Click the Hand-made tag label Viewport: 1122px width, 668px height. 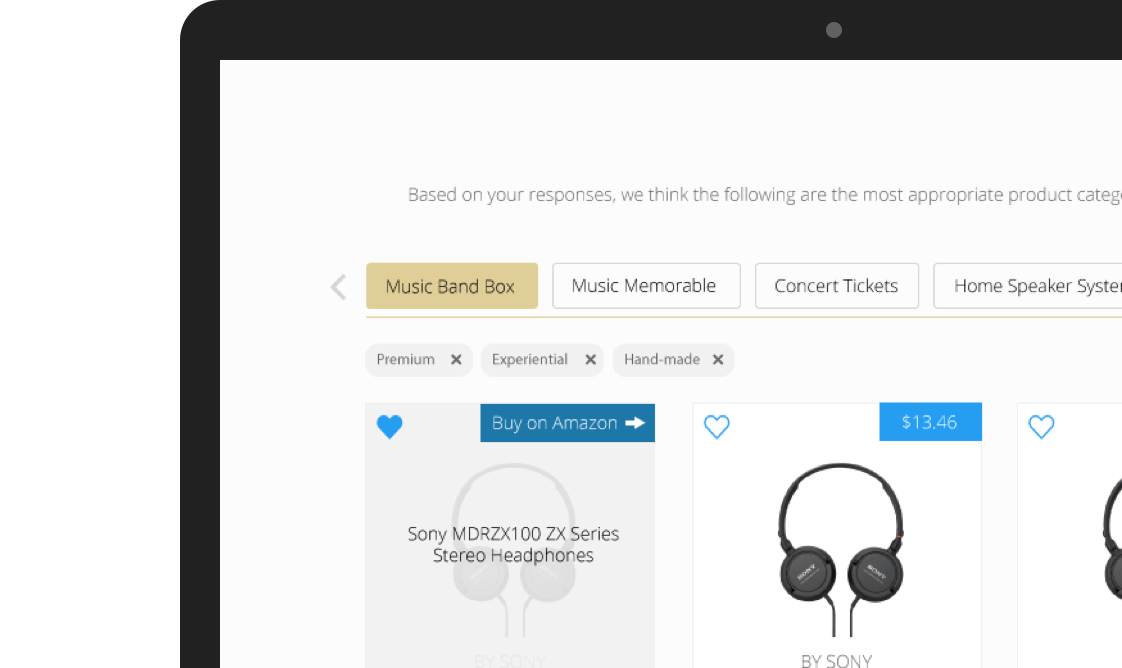tap(662, 359)
